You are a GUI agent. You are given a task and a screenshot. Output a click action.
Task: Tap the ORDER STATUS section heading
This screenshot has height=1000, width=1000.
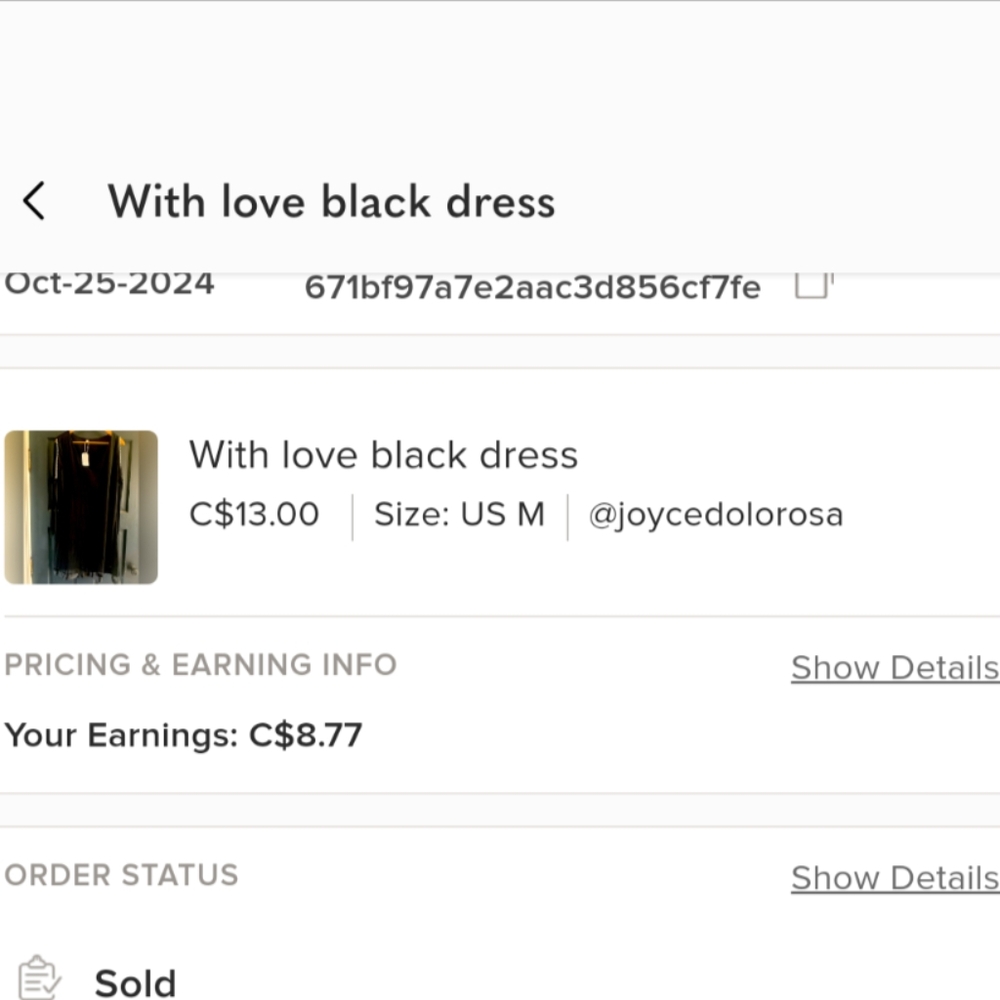[121, 875]
